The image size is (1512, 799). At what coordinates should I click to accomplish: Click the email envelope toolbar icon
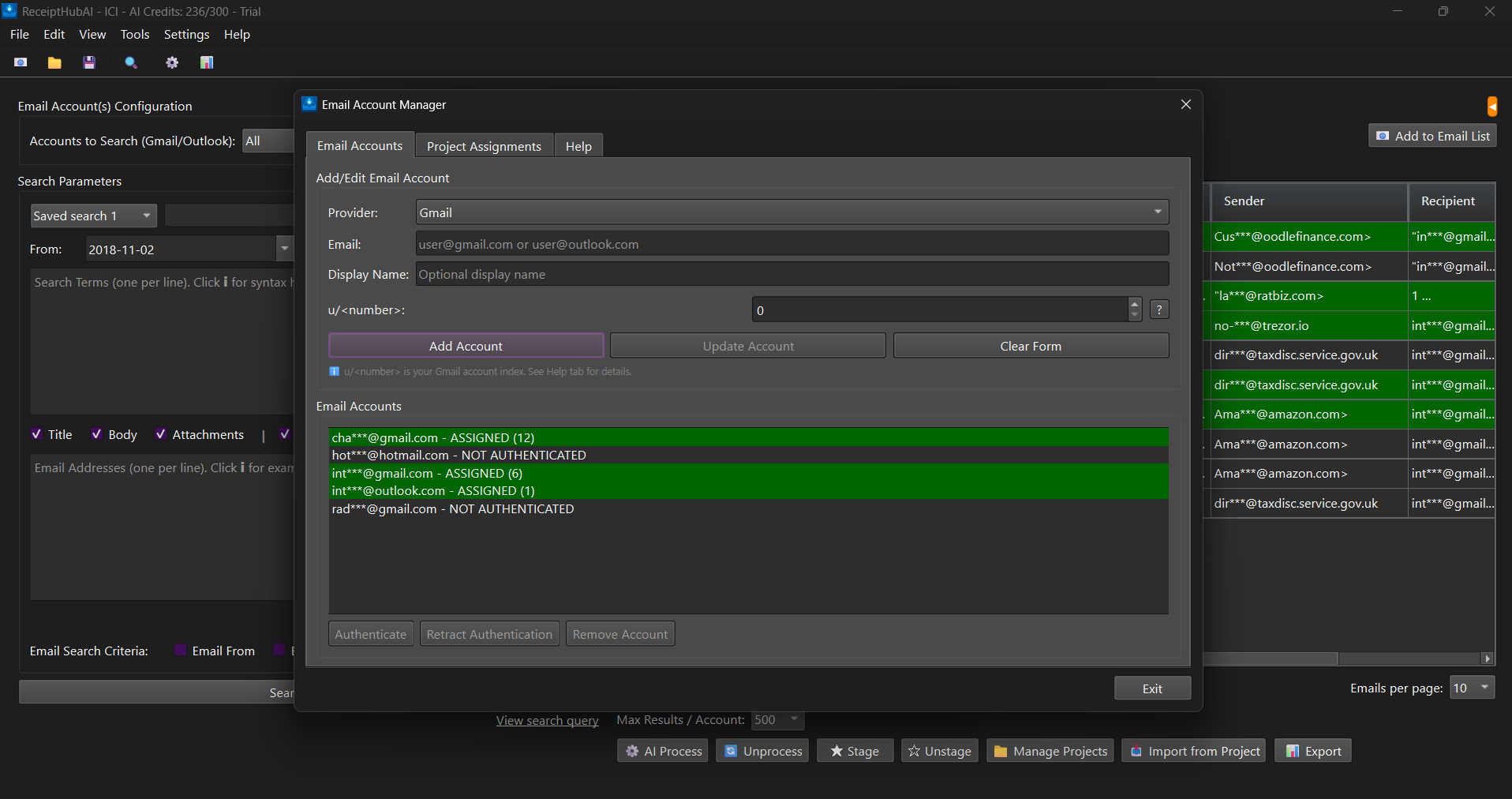(x=21, y=62)
